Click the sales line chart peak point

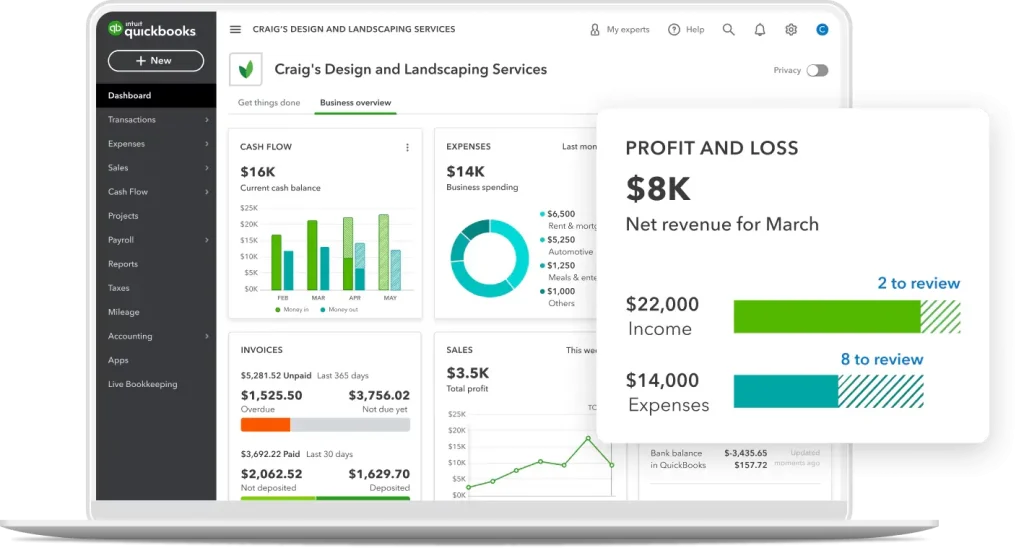[x=588, y=438]
